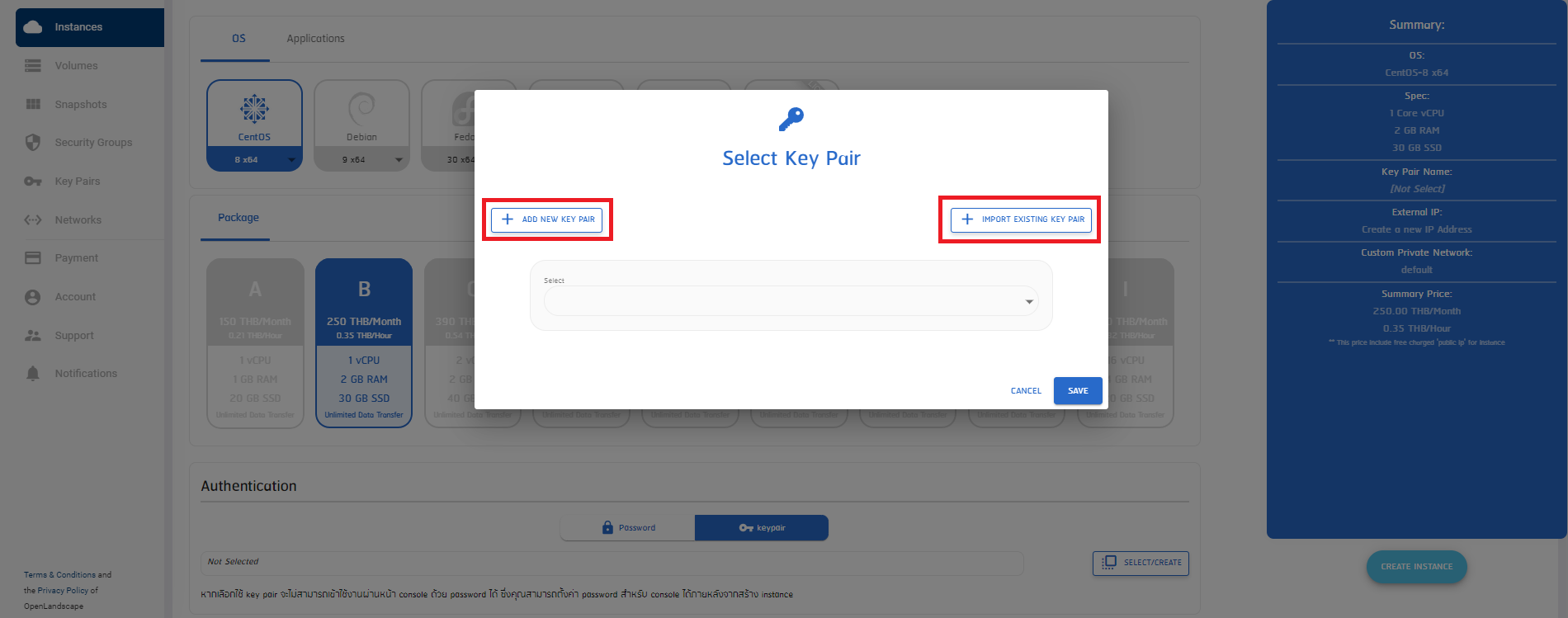Click Save in the key pair dialog
Image resolution: width=1568 pixels, height=618 pixels.
tap(1078, 391)
